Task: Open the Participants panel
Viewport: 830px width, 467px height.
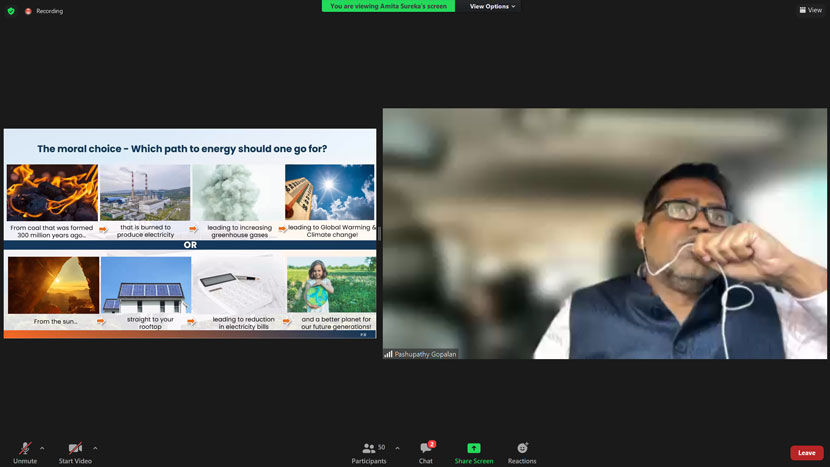Action: (369, 451)
